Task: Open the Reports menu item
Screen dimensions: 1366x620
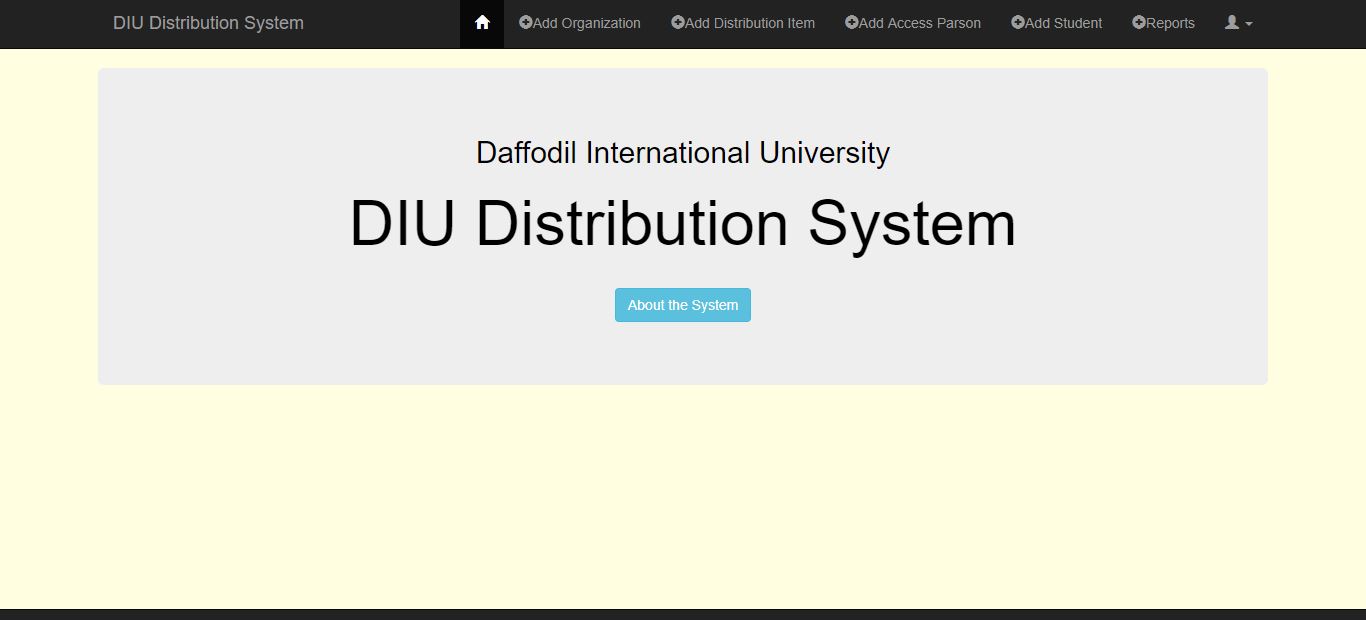Action: [x=1164, y=23]
